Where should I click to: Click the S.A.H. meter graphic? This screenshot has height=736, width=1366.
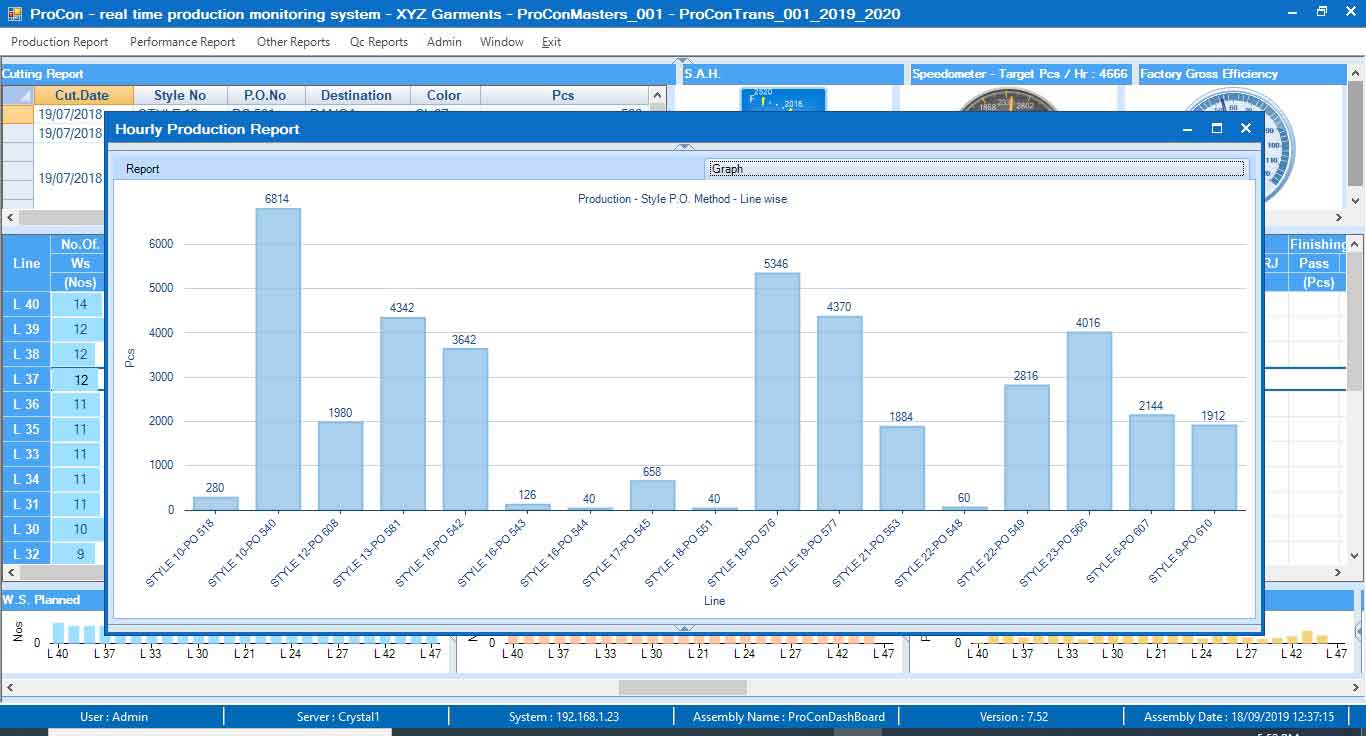(783, 101)
